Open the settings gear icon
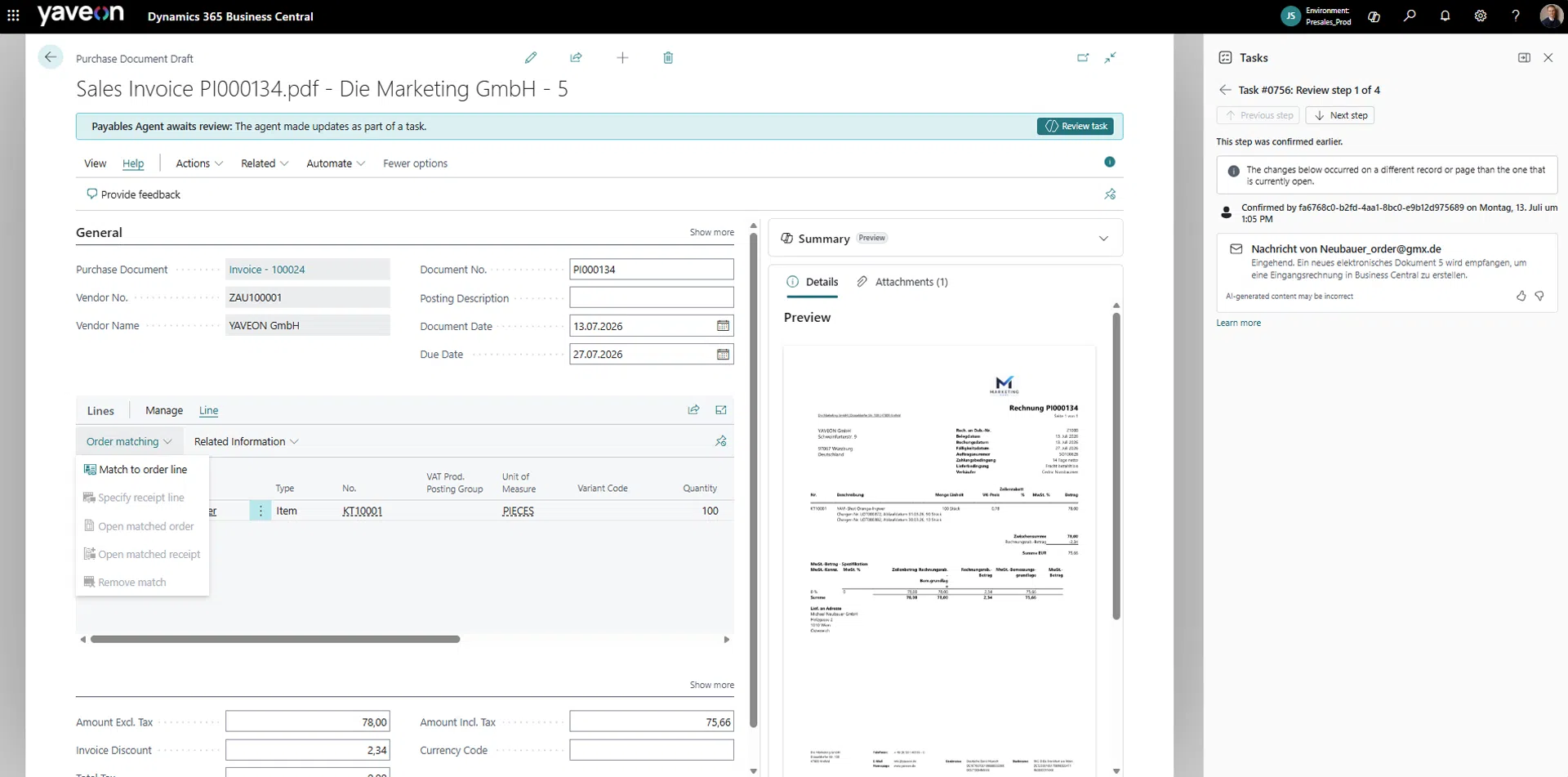1568x777 pixels. [x=1480, y=16]
